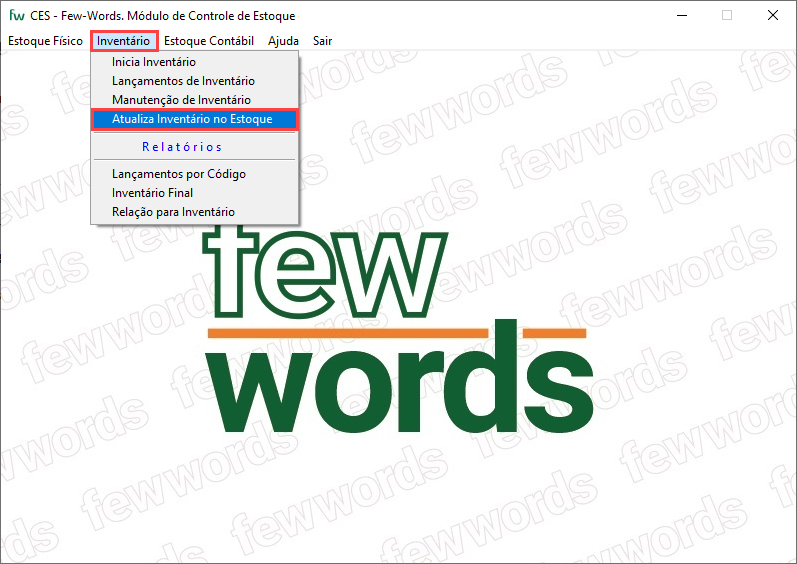Close the CES window
This screenshot has width=797, height=564.
(x=773, y=15)
